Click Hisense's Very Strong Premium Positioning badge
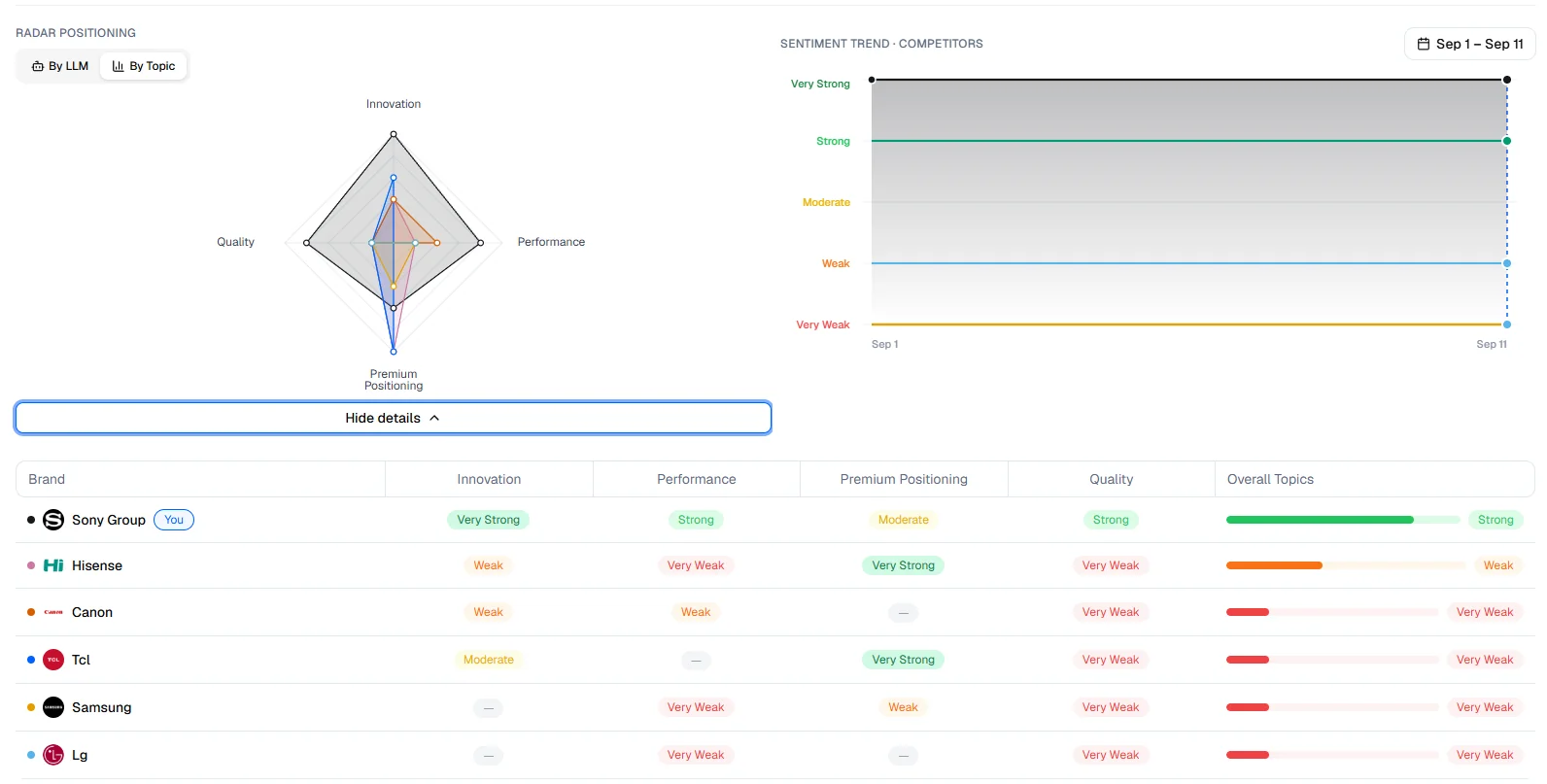 pos(904,565)
